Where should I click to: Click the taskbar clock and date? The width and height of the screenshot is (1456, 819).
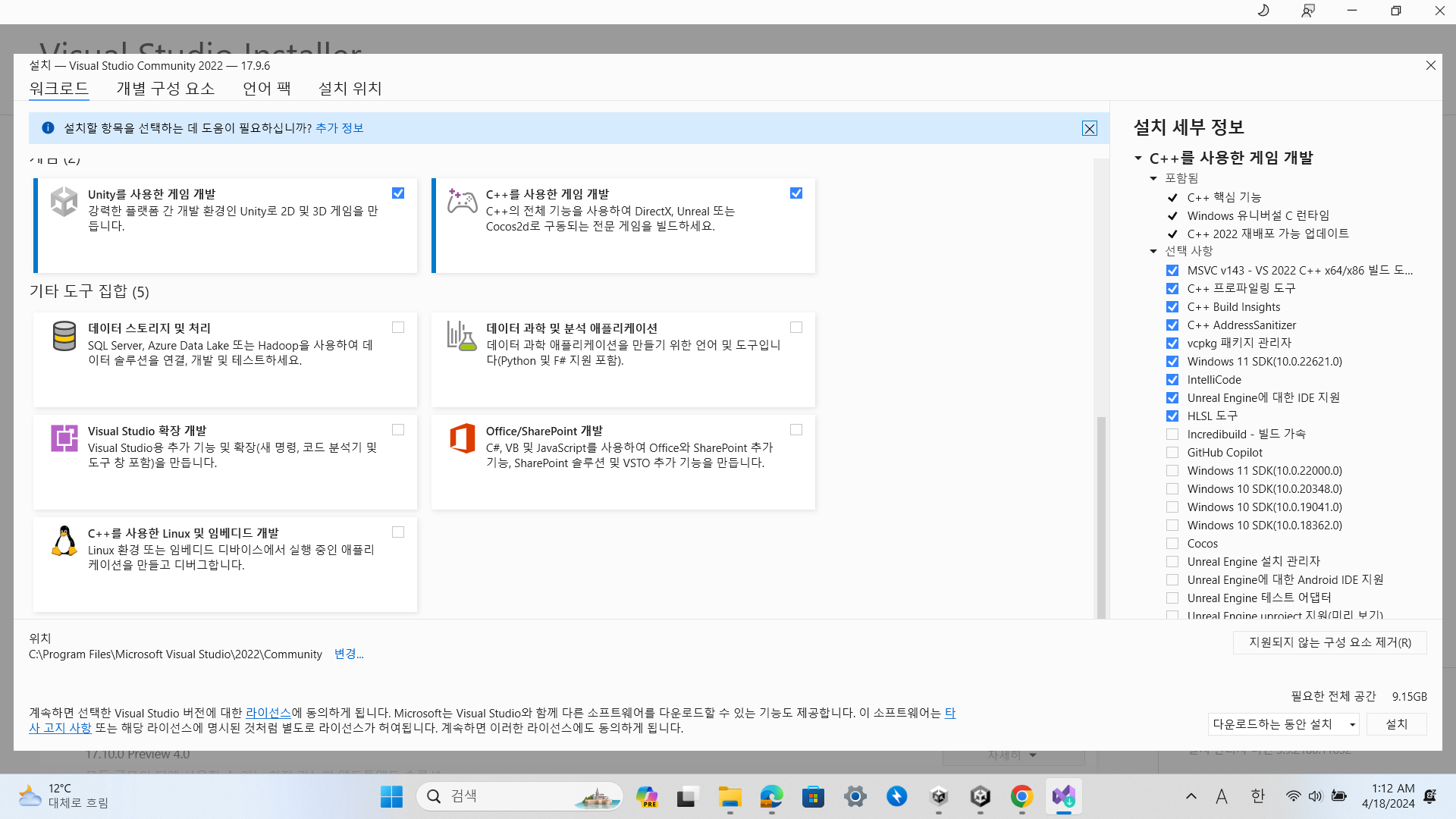(1388, 796)
